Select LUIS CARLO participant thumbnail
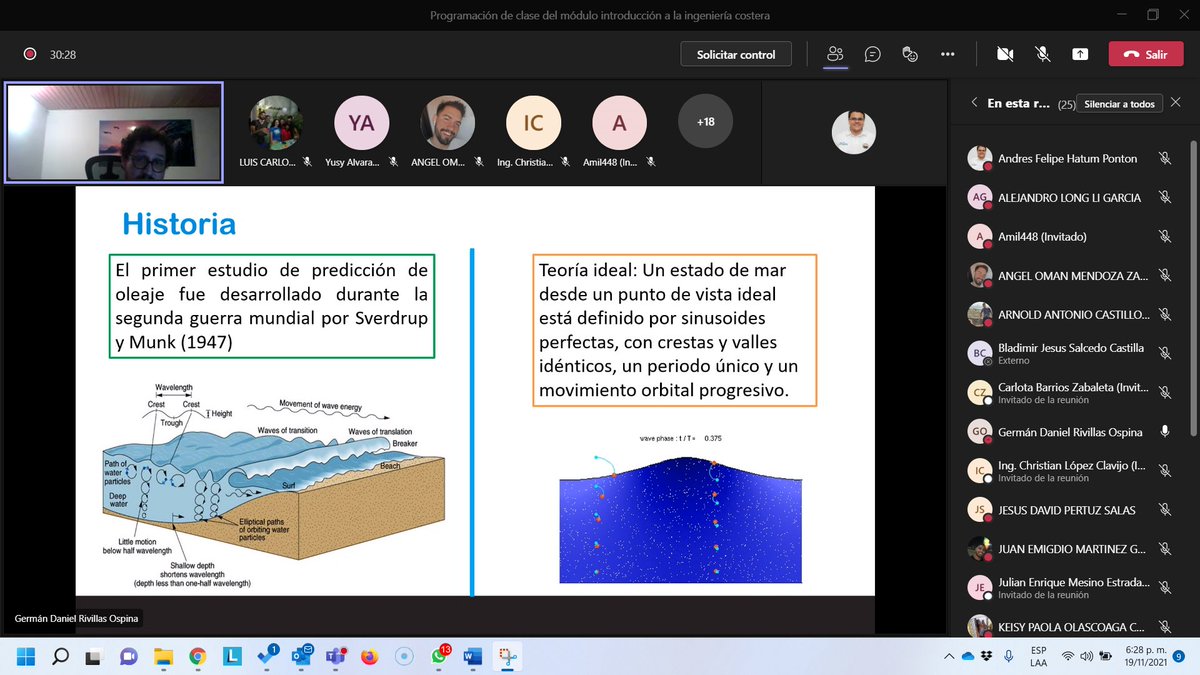Viewport: 1200px width, 675px height. (275, 122)
